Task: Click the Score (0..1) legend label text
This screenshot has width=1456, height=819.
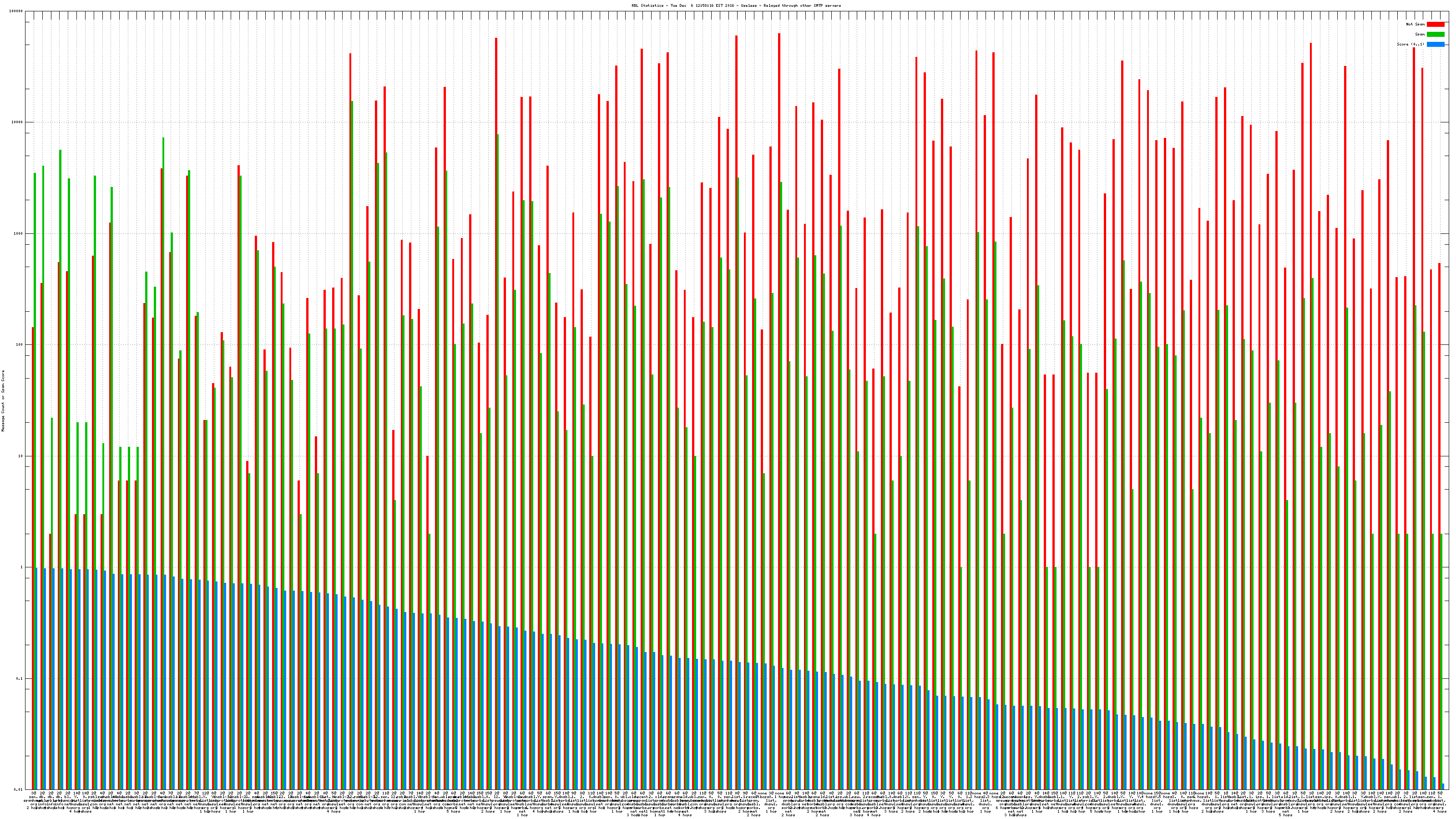Action: tap(1410, 44)
